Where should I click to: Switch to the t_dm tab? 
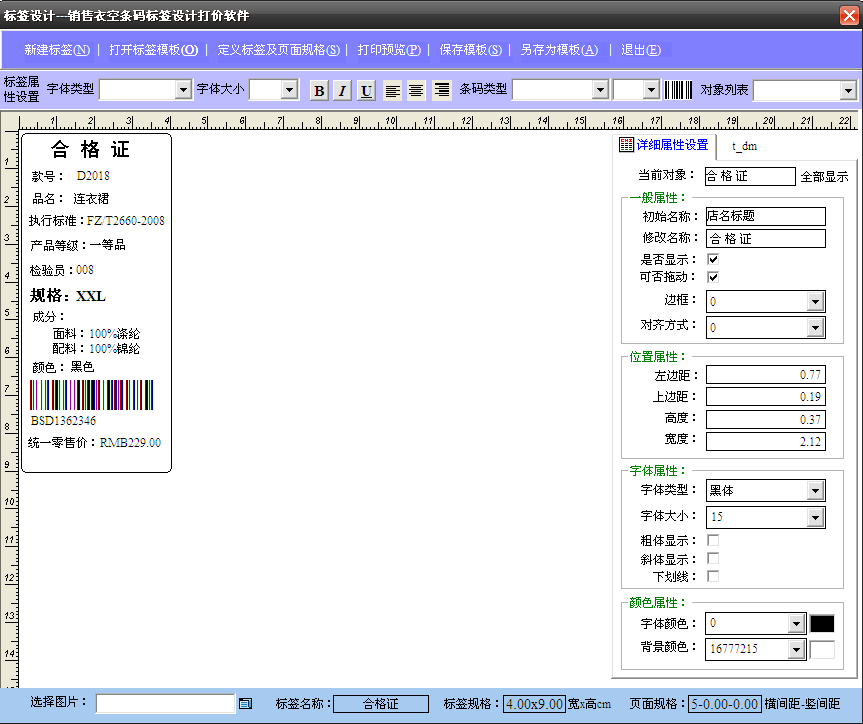[744, 146]
